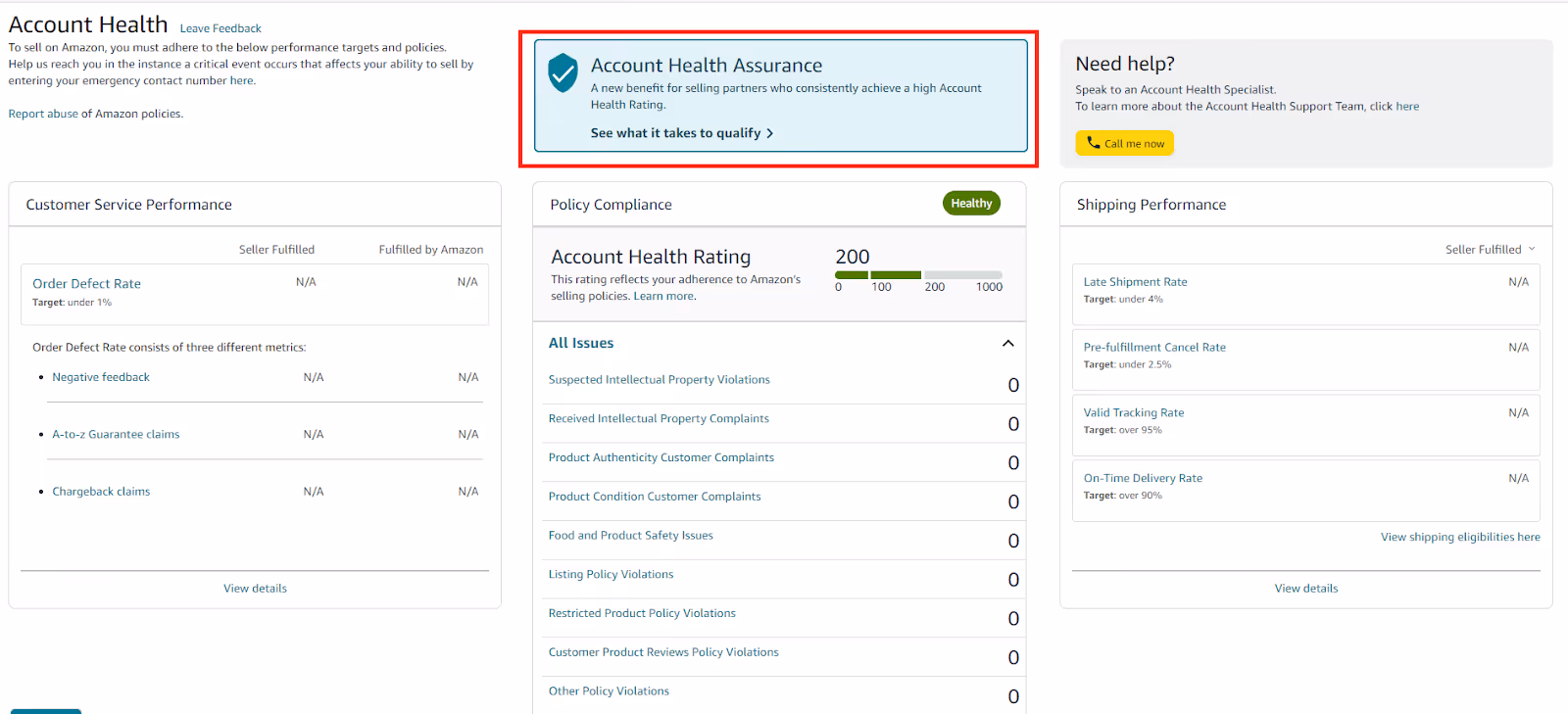Click the phone icon on Call me now
The height and width of the screenshot is (714, 1568).
pyautogui.click(x=1093, y=143)
